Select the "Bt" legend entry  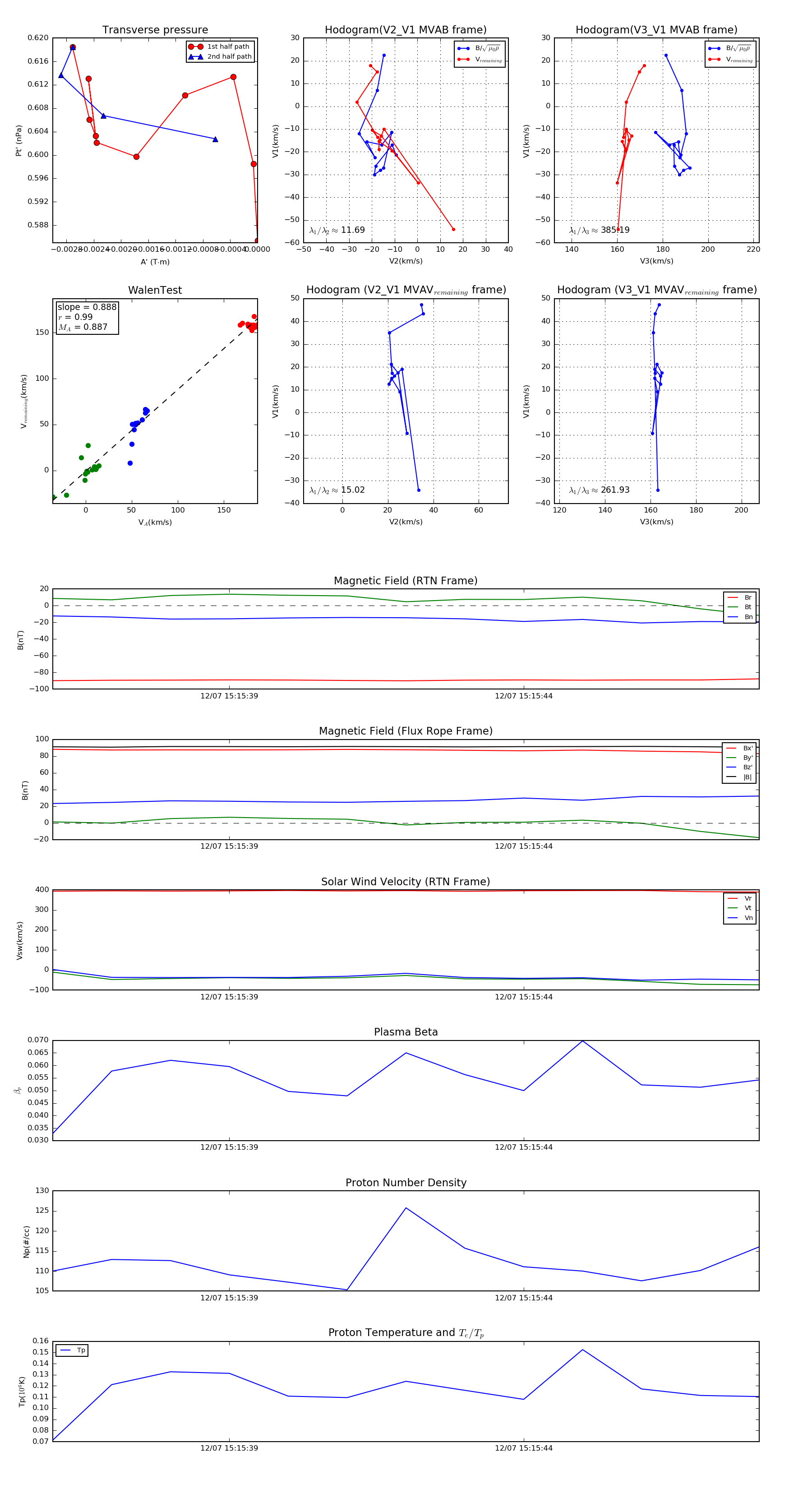point(740,607)
